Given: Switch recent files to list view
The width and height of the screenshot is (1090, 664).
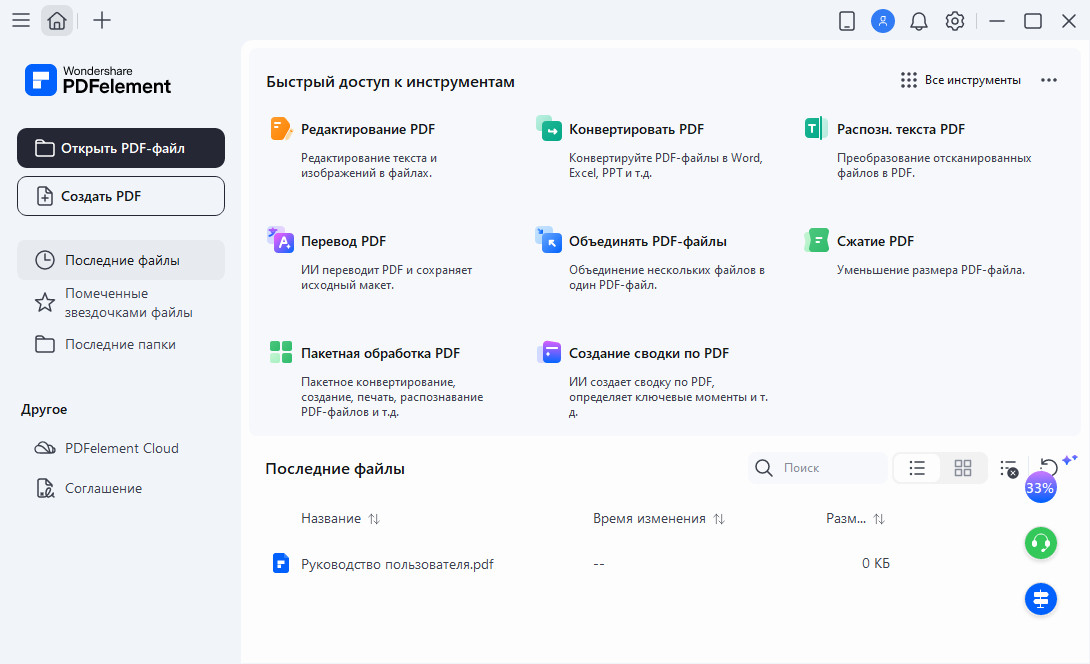Looking at the screenshot, I should (917, 468).
